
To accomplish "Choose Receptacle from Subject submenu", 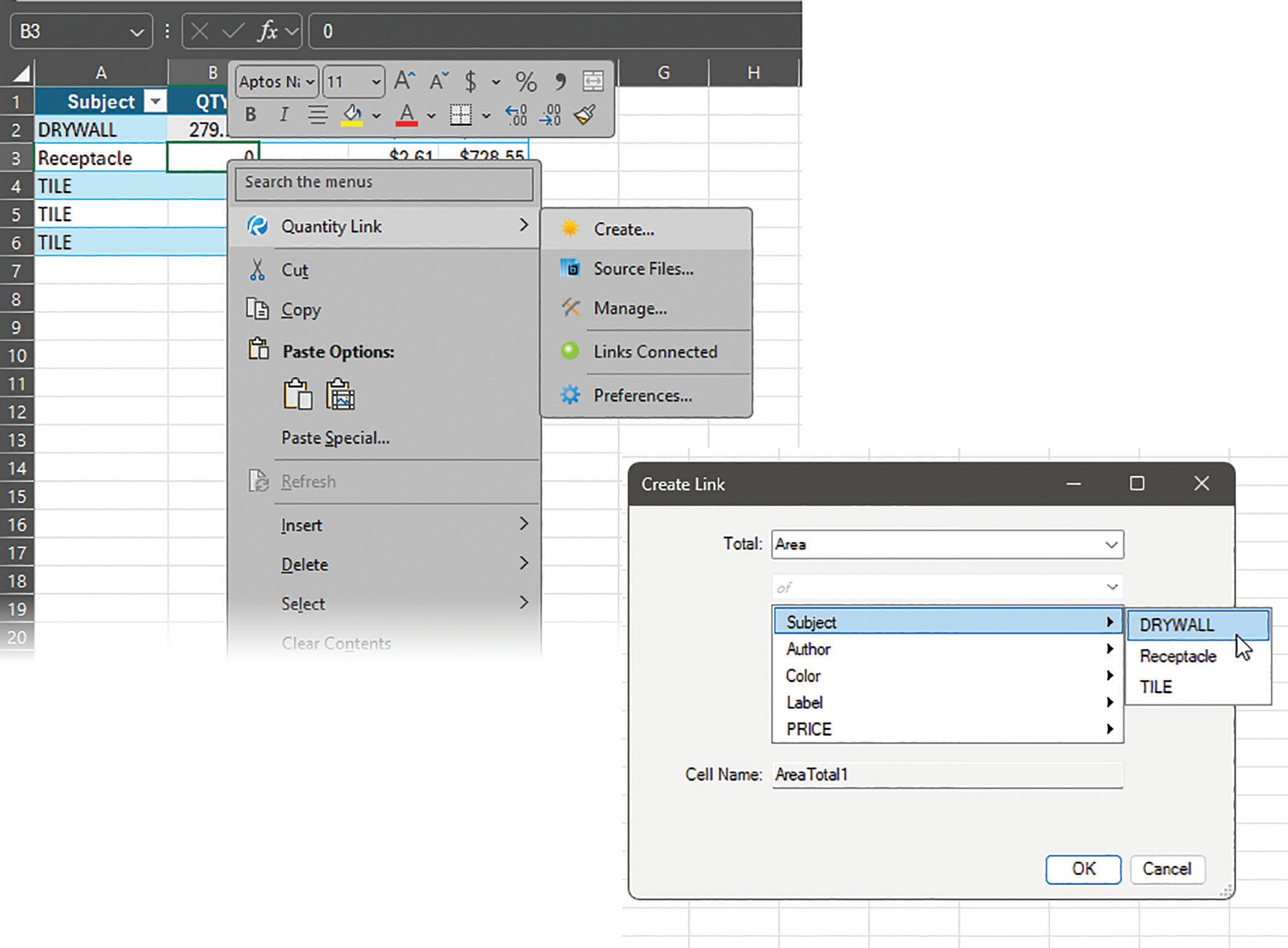I will pyautogui.click(x=1197, y=656).
